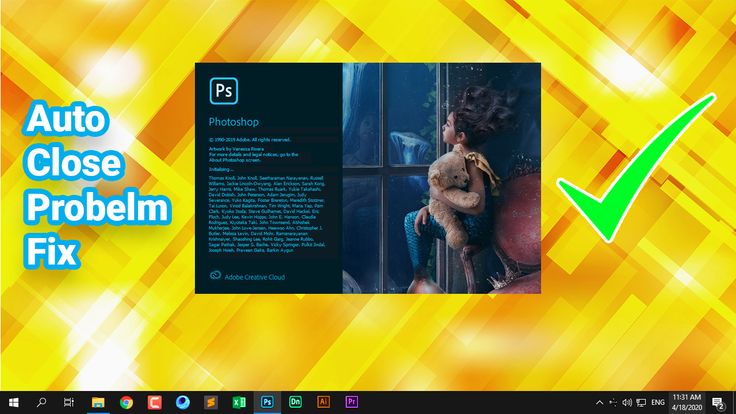Launch Adobe Dimension (Dn) from taskbar

click(295, 402)
